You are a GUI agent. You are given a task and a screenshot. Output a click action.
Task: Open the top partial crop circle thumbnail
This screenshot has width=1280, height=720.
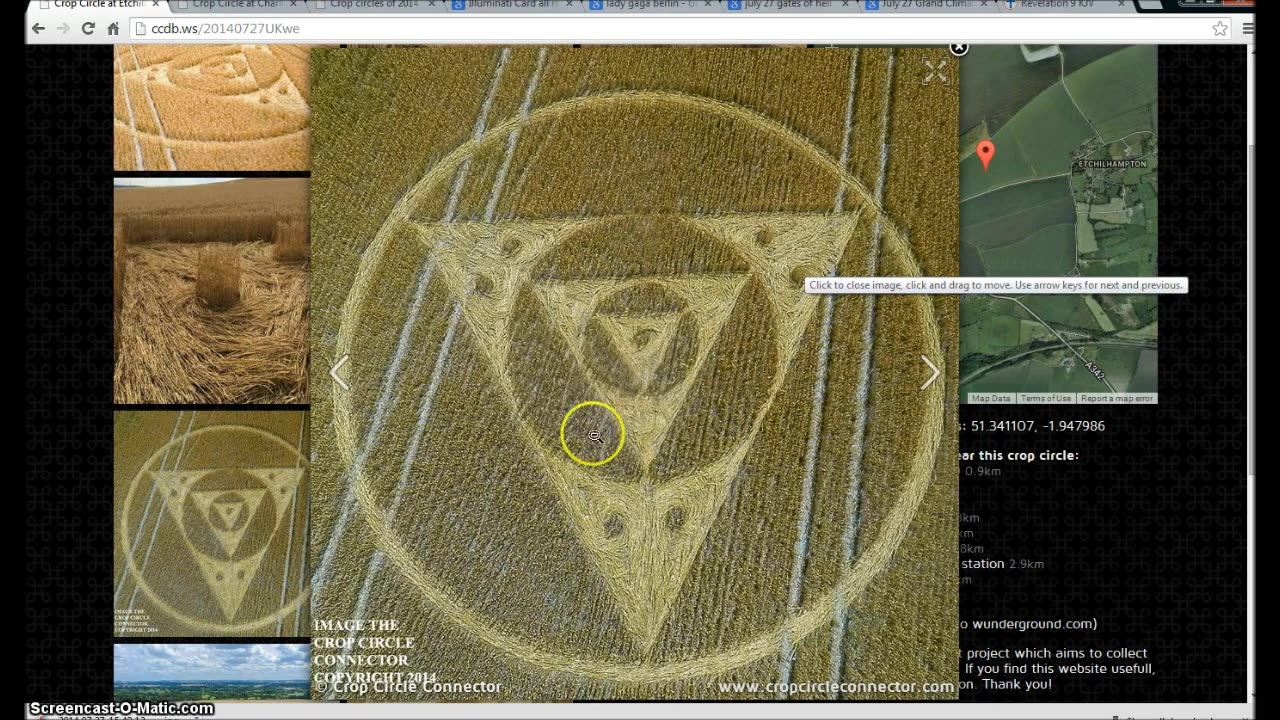[212, 107]
